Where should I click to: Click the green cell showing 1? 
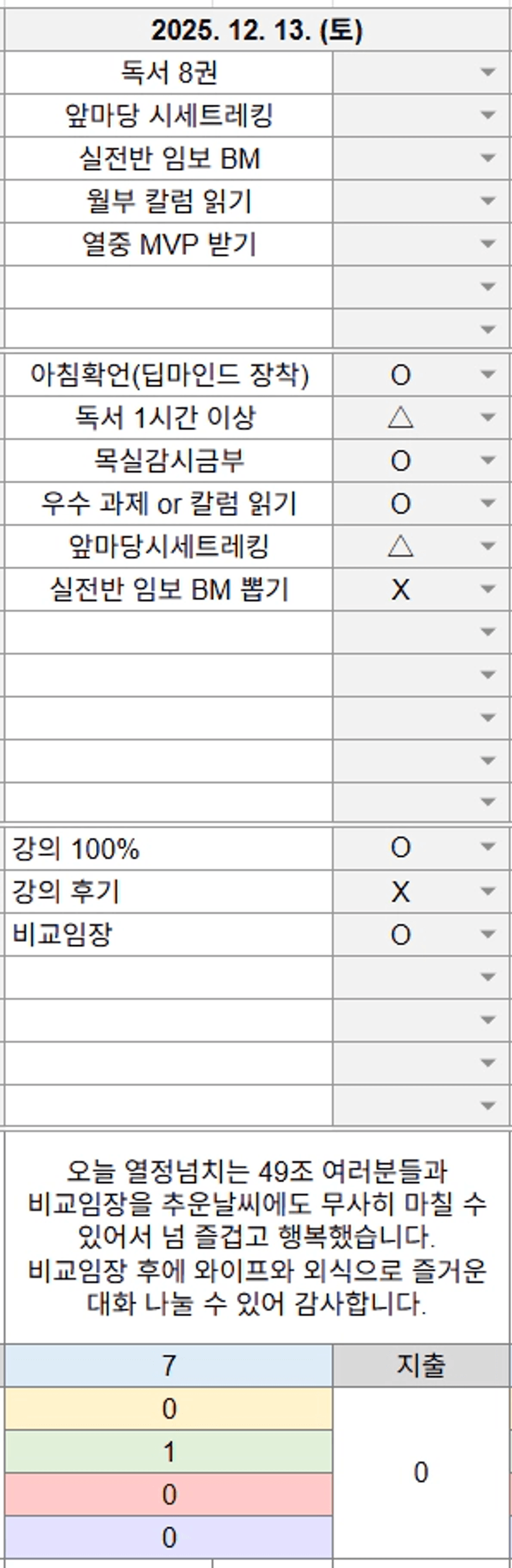[168, 1452]
